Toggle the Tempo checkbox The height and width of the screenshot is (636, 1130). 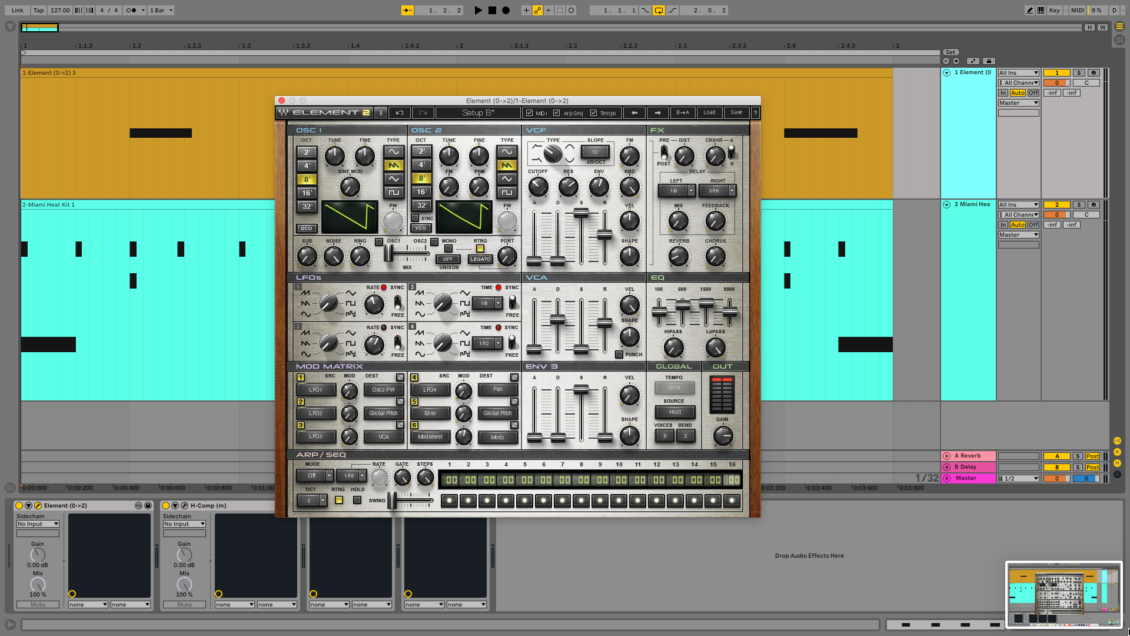(594, 113)
